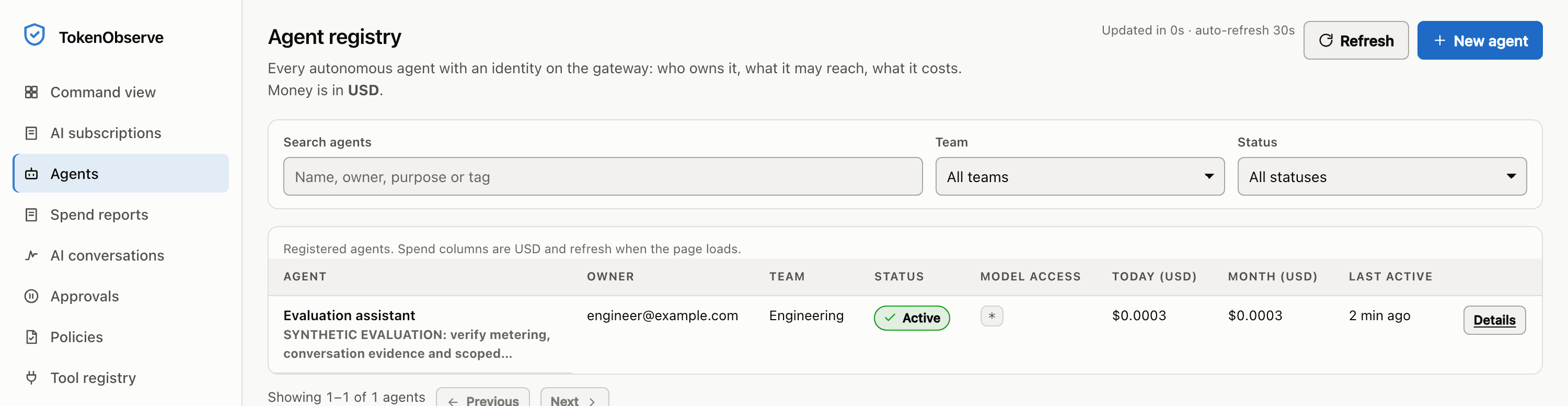Click the Active status badge

912,318
